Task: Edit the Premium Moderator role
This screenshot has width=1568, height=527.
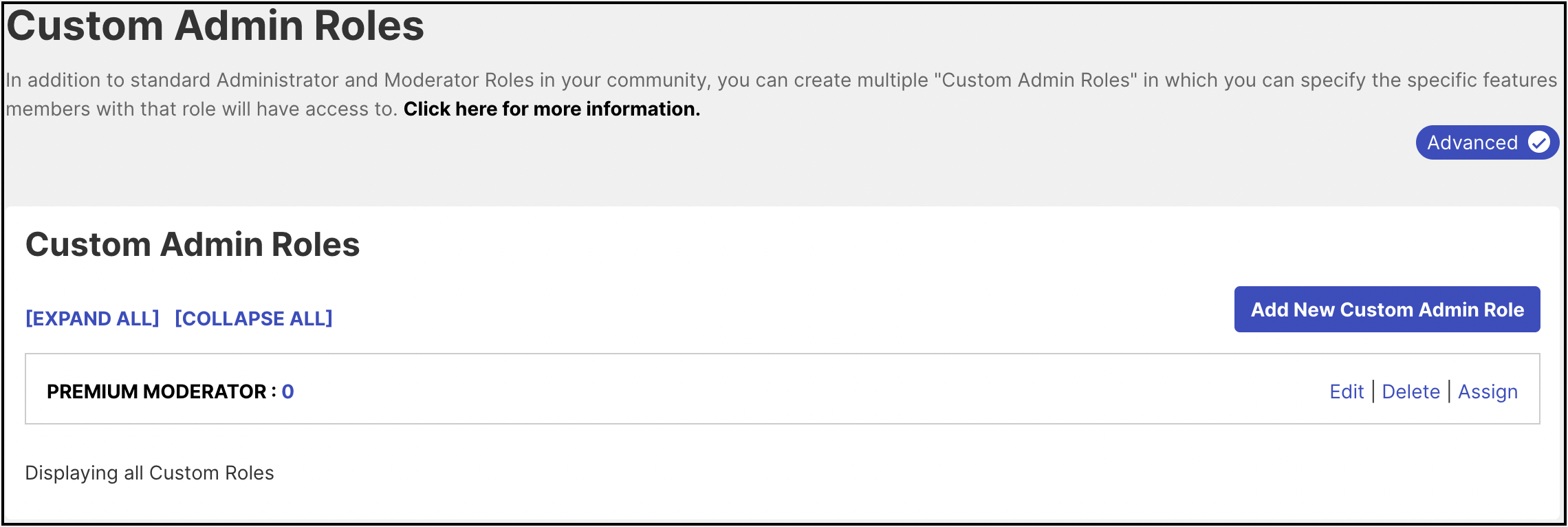Action: [x=1347, y=391]
